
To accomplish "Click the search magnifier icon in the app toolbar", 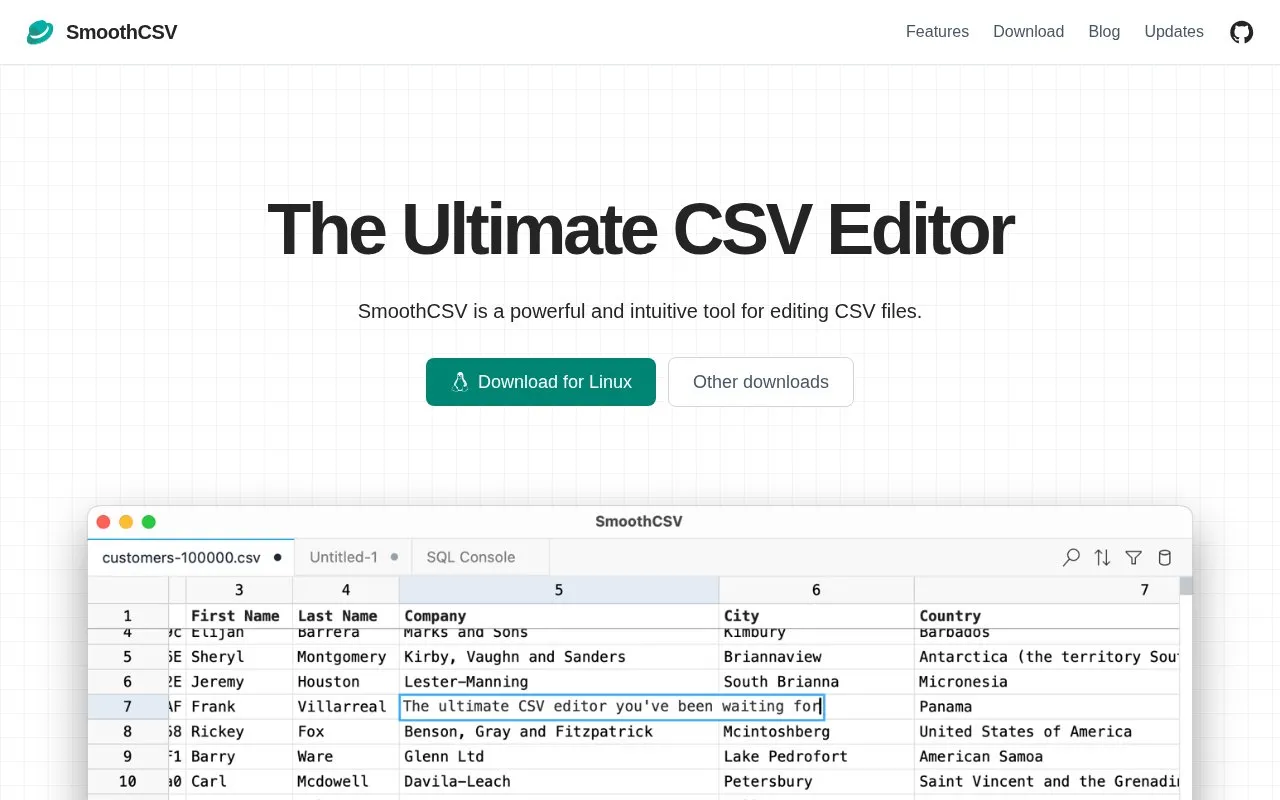I will (1071, 557).
